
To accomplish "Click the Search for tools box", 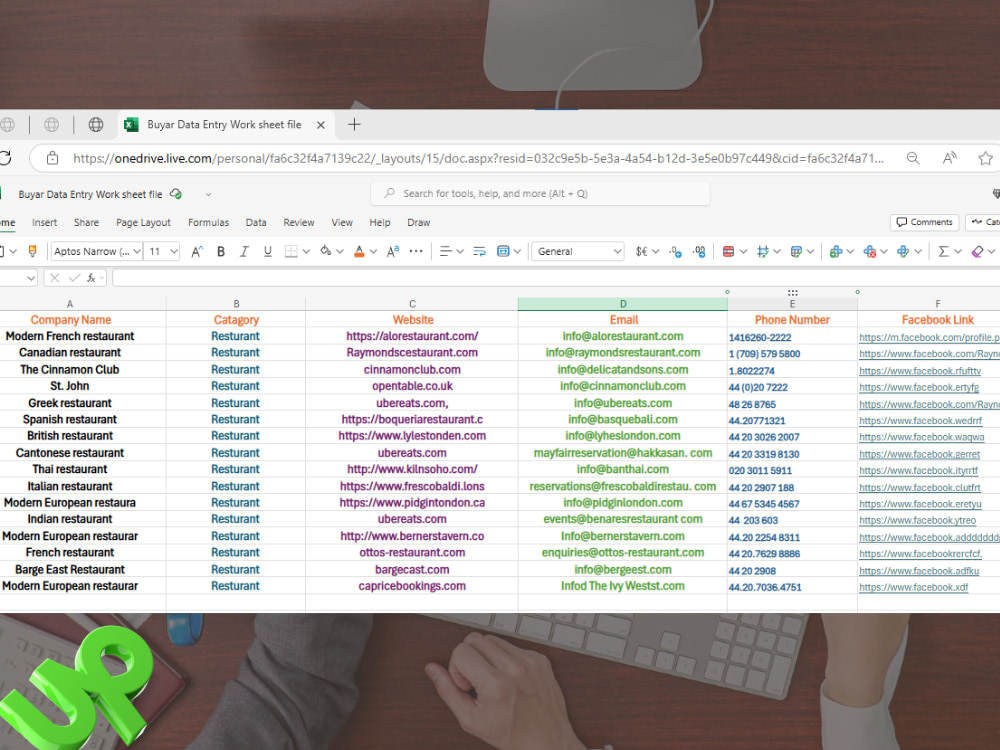I will pyautogui.click(x=540, y=193).
